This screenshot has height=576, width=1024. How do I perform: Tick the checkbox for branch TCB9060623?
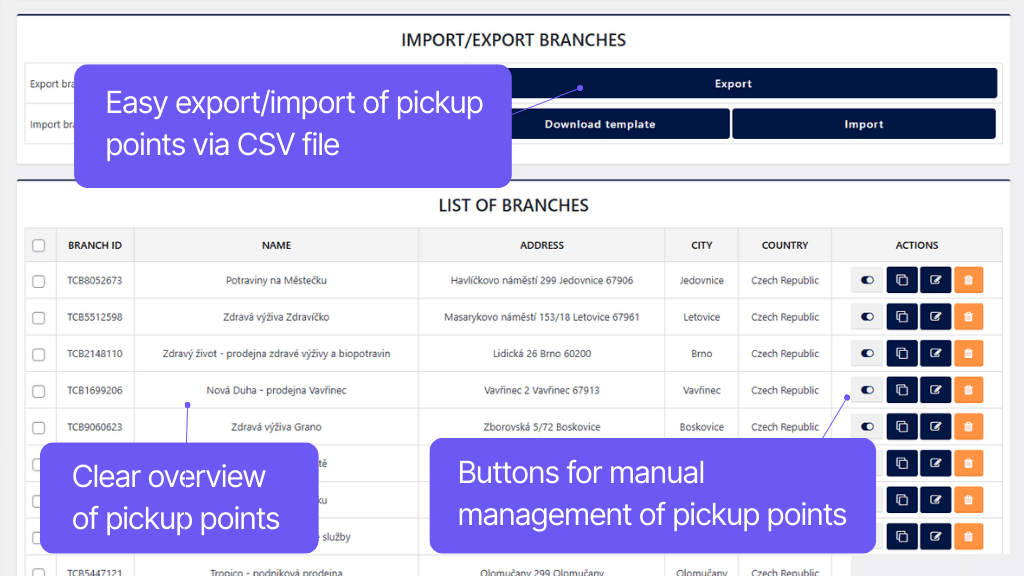[39, 427]
